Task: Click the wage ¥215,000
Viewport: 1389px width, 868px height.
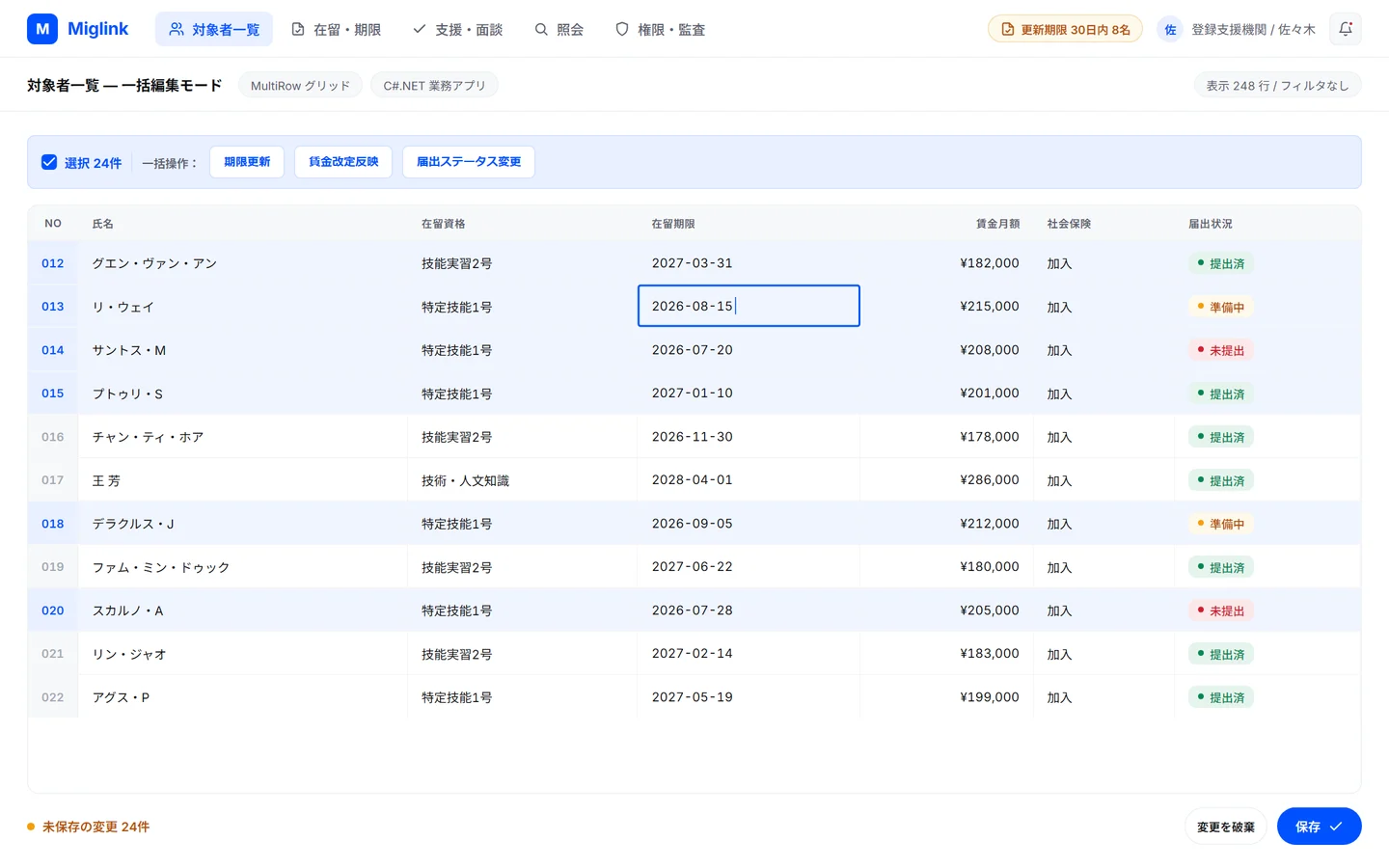Action: point(990,307)
